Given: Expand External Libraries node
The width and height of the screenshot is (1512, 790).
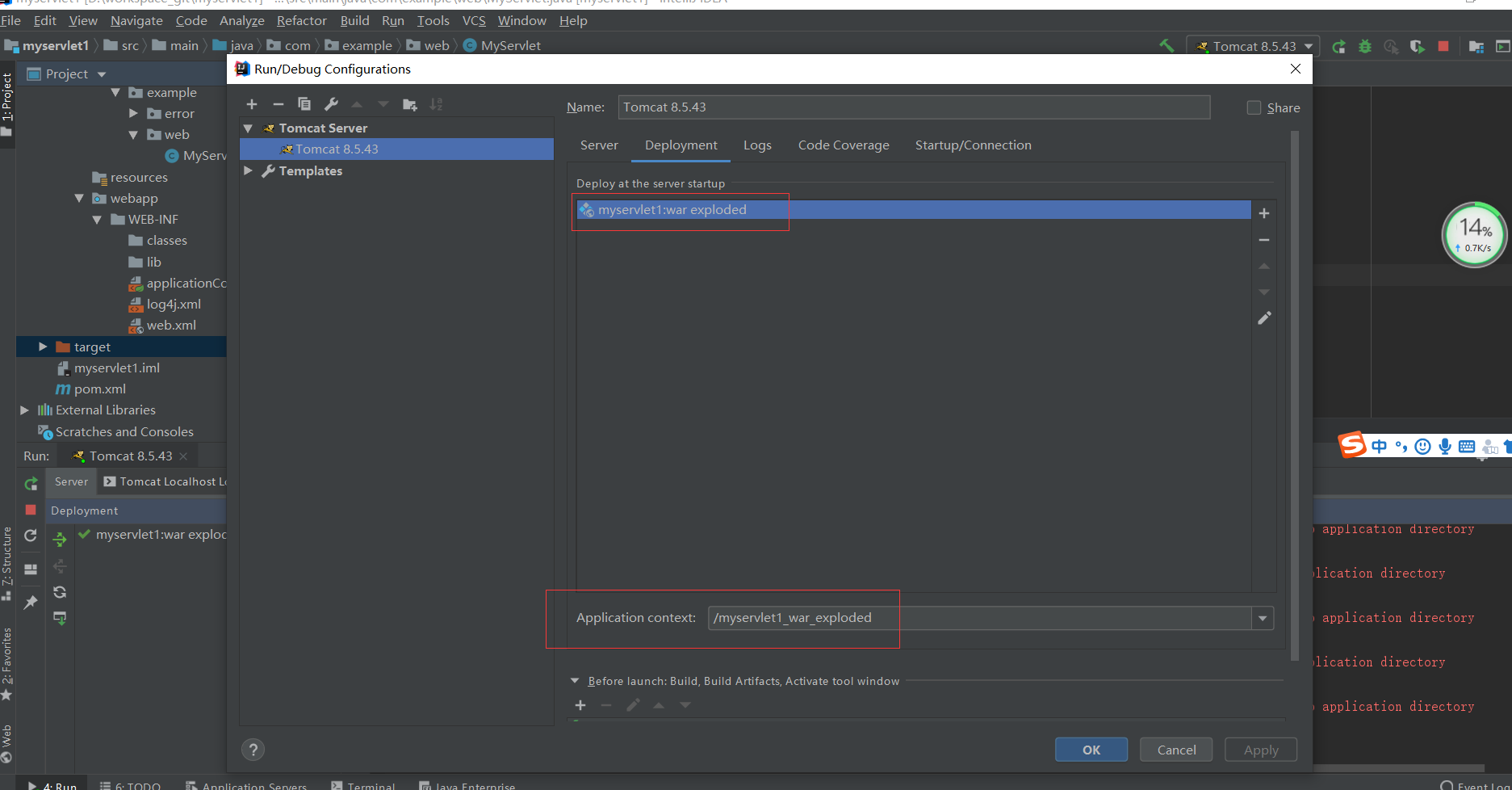Looking at the screenshot, I should [24, 410].
